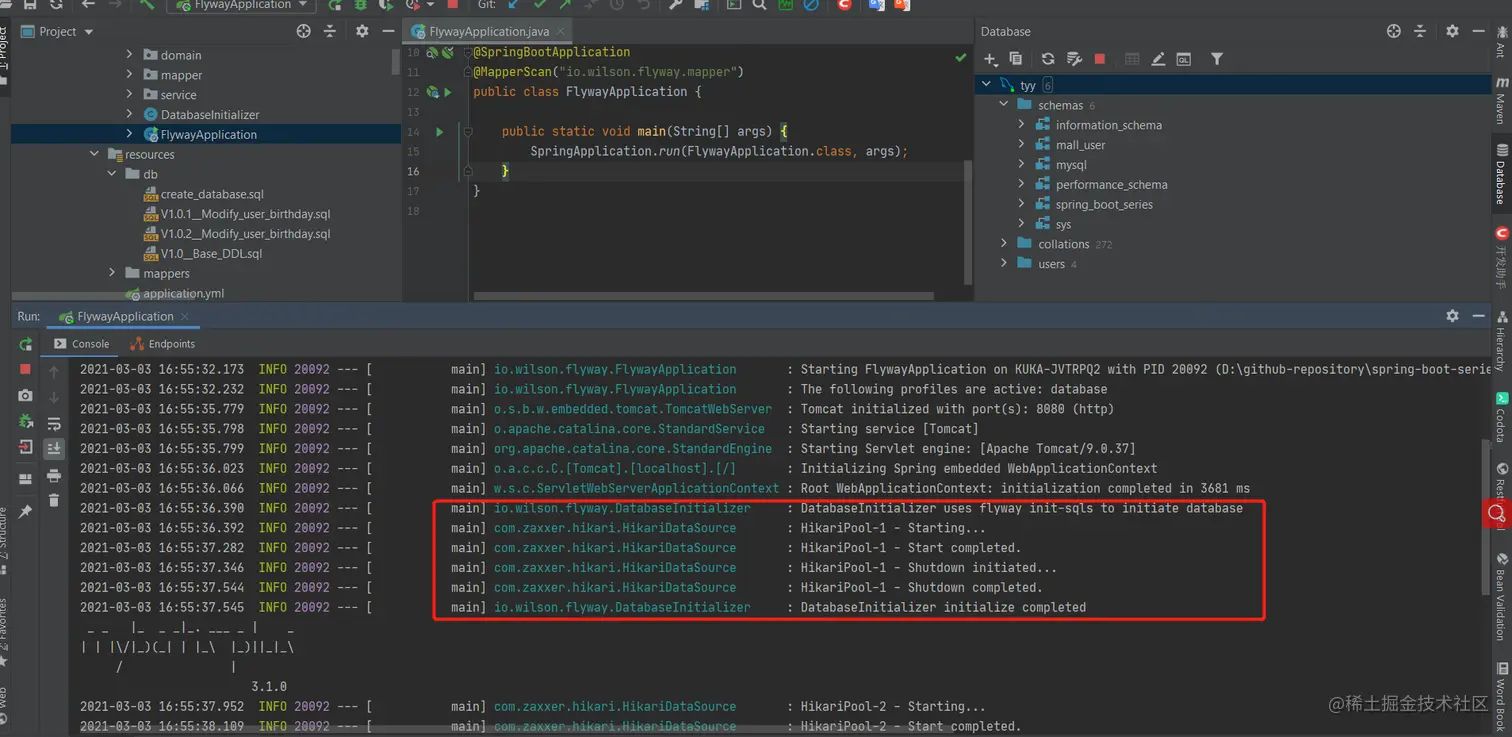
Task: Click the editor horizontal scrollbar
Action: coord(703,296)
